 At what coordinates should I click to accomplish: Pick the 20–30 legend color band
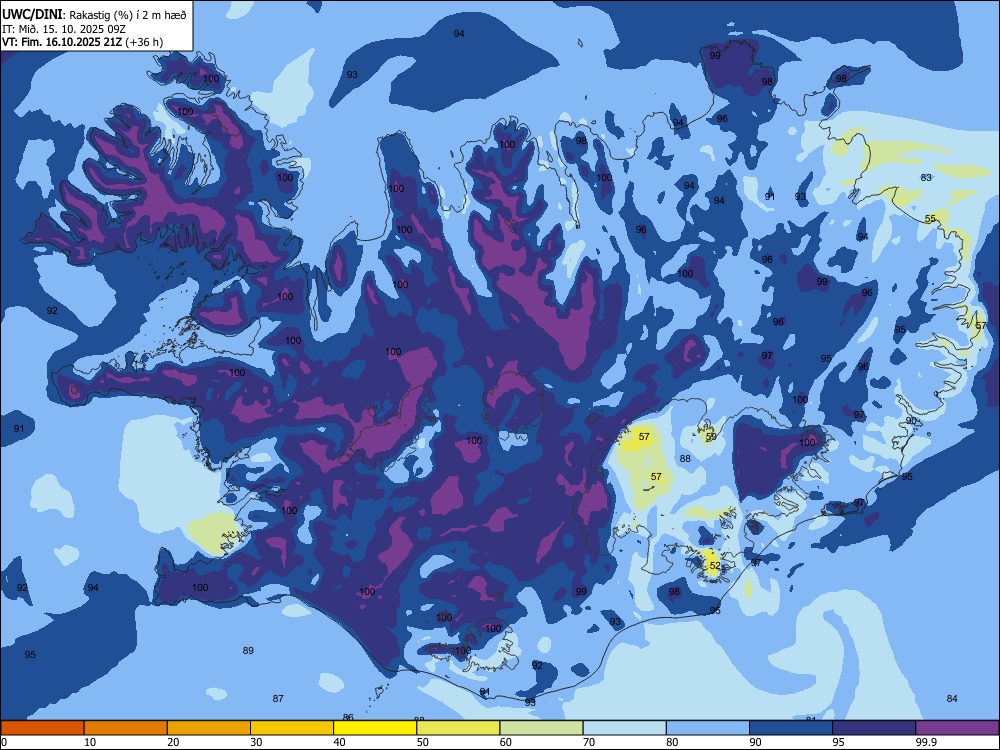tap(209, 728)
